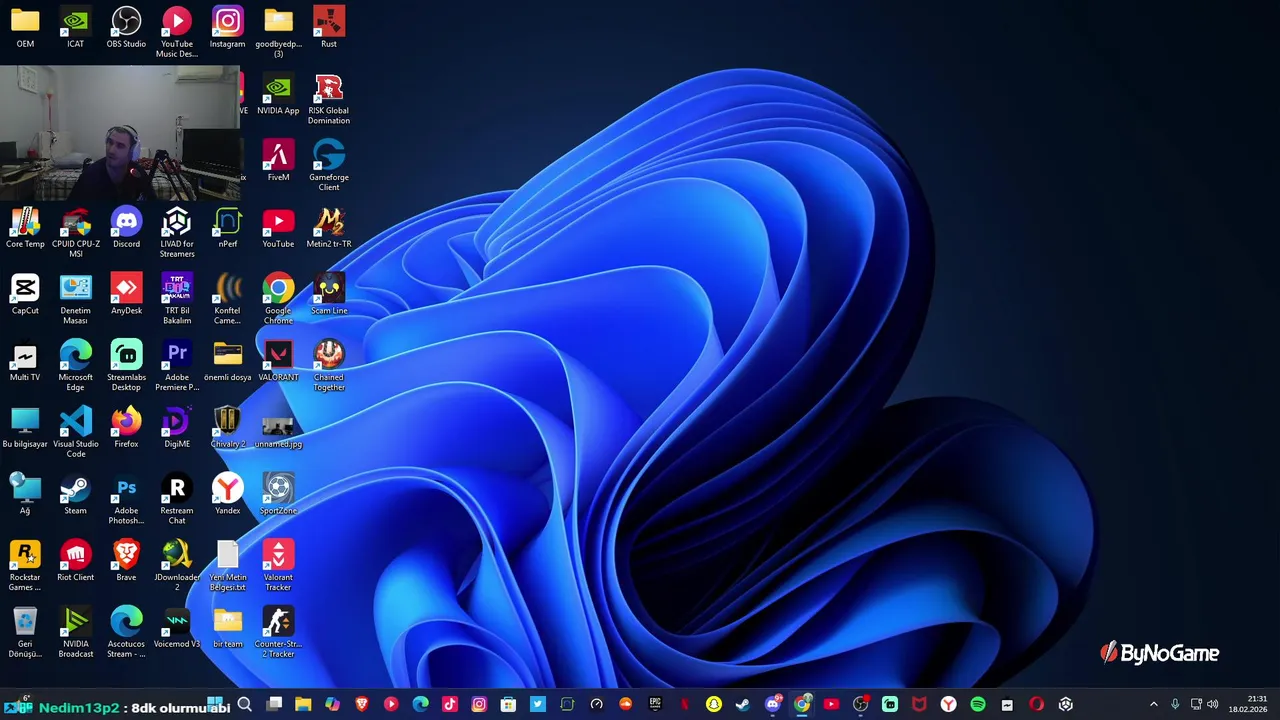Open the önemli dosya folder

point(228,361)
